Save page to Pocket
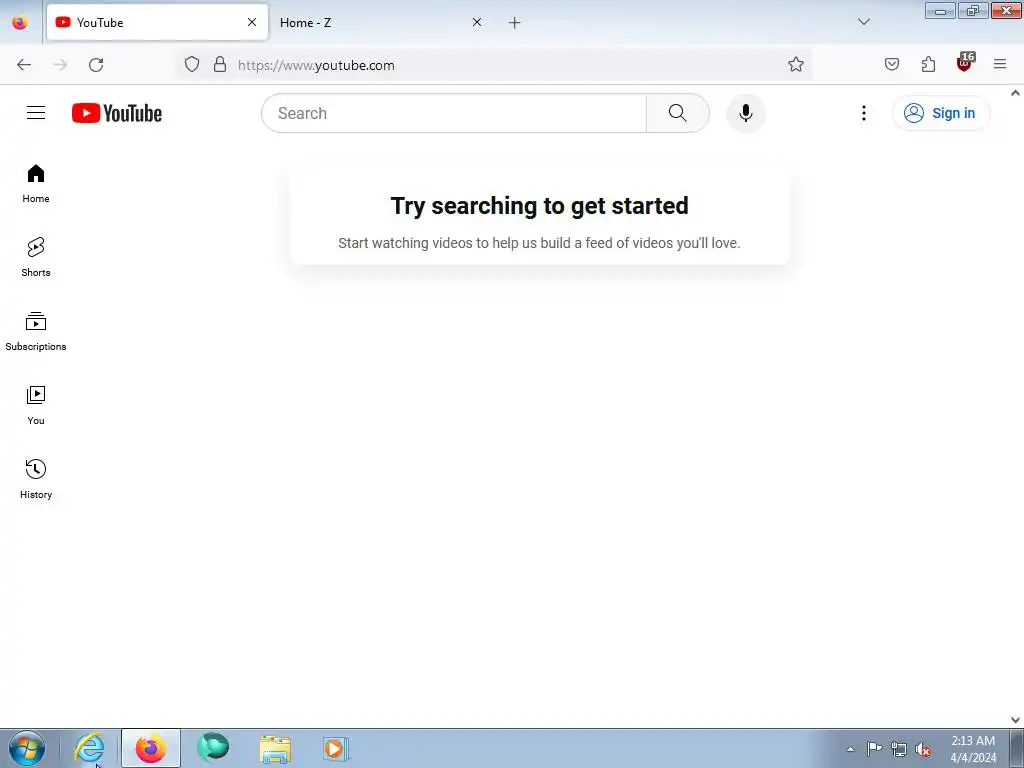This screenshot has height=768, width=1024. [x=891, y=65]
